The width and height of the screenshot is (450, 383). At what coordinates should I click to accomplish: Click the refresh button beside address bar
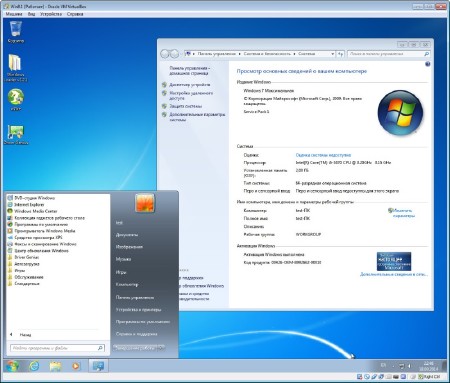point(340,54)
